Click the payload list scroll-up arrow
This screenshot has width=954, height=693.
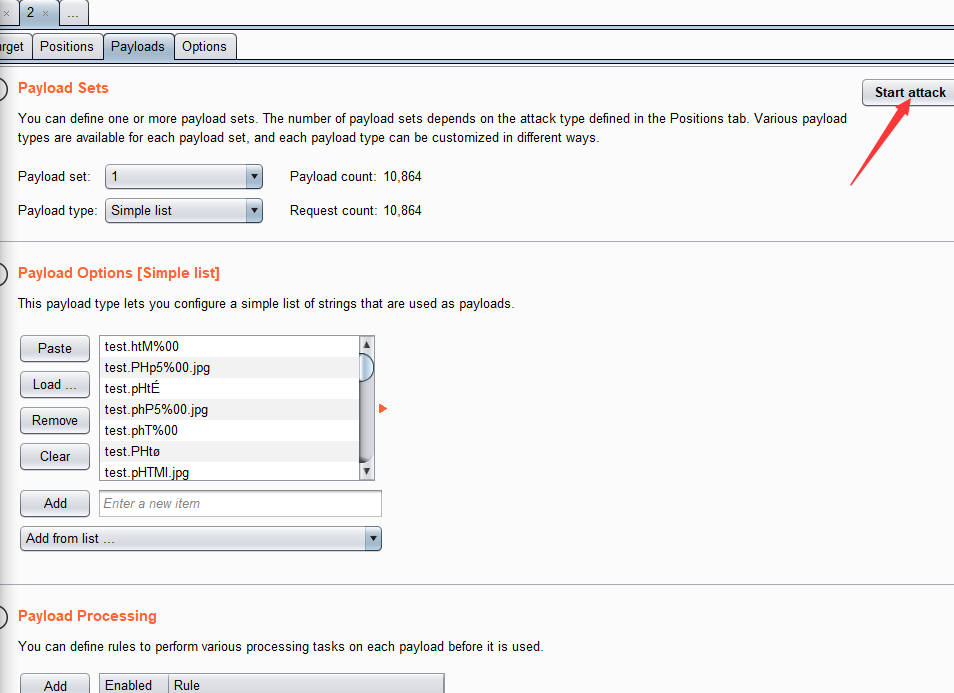[367, 345]
